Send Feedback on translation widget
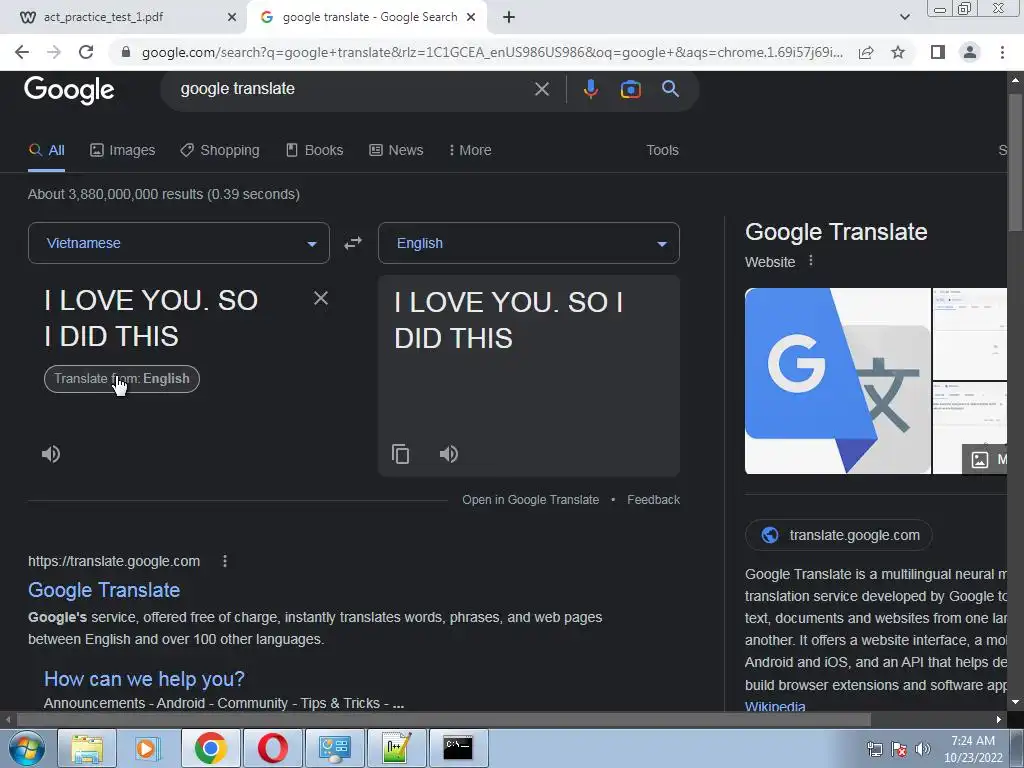The width and height of the screenshot is (1024, 768). [653, 500]
